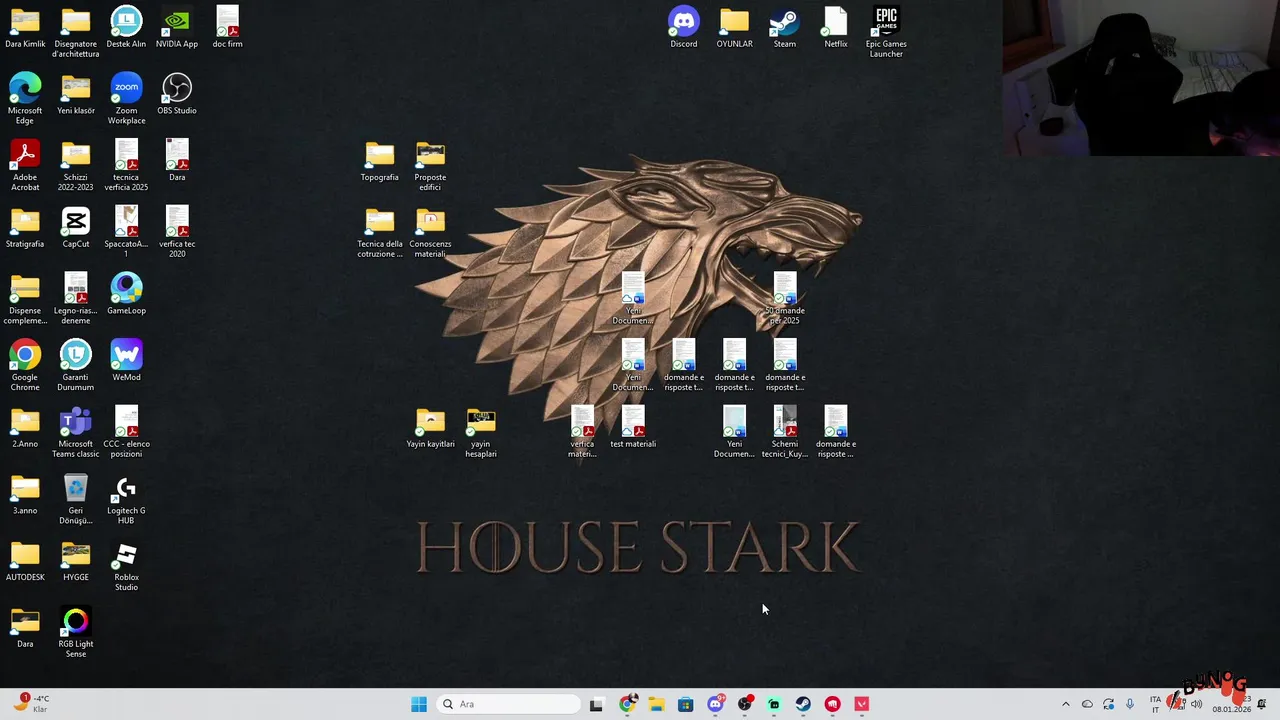Open the Dispense compleme... folder
The image size is (1280, 720).
click(25, 299)
